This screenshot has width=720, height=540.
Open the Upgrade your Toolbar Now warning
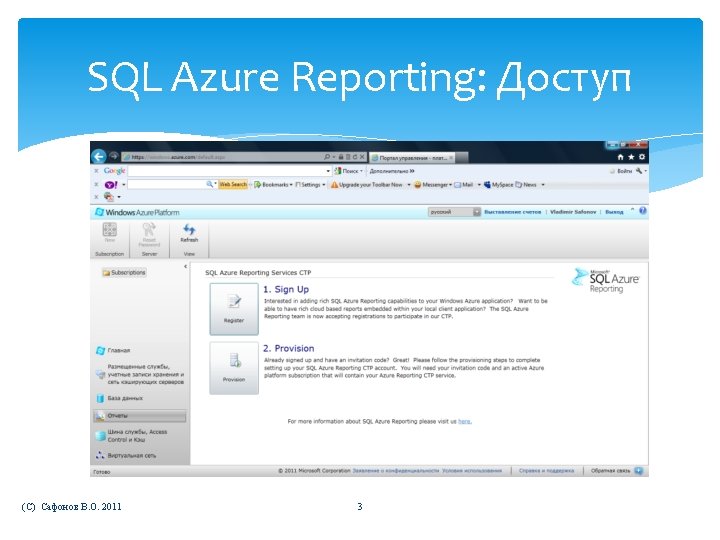click(x=366, y=185)
